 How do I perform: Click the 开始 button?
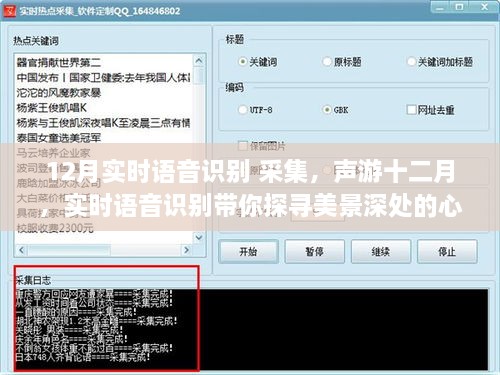pyautogui.click(x=248, y=251)
